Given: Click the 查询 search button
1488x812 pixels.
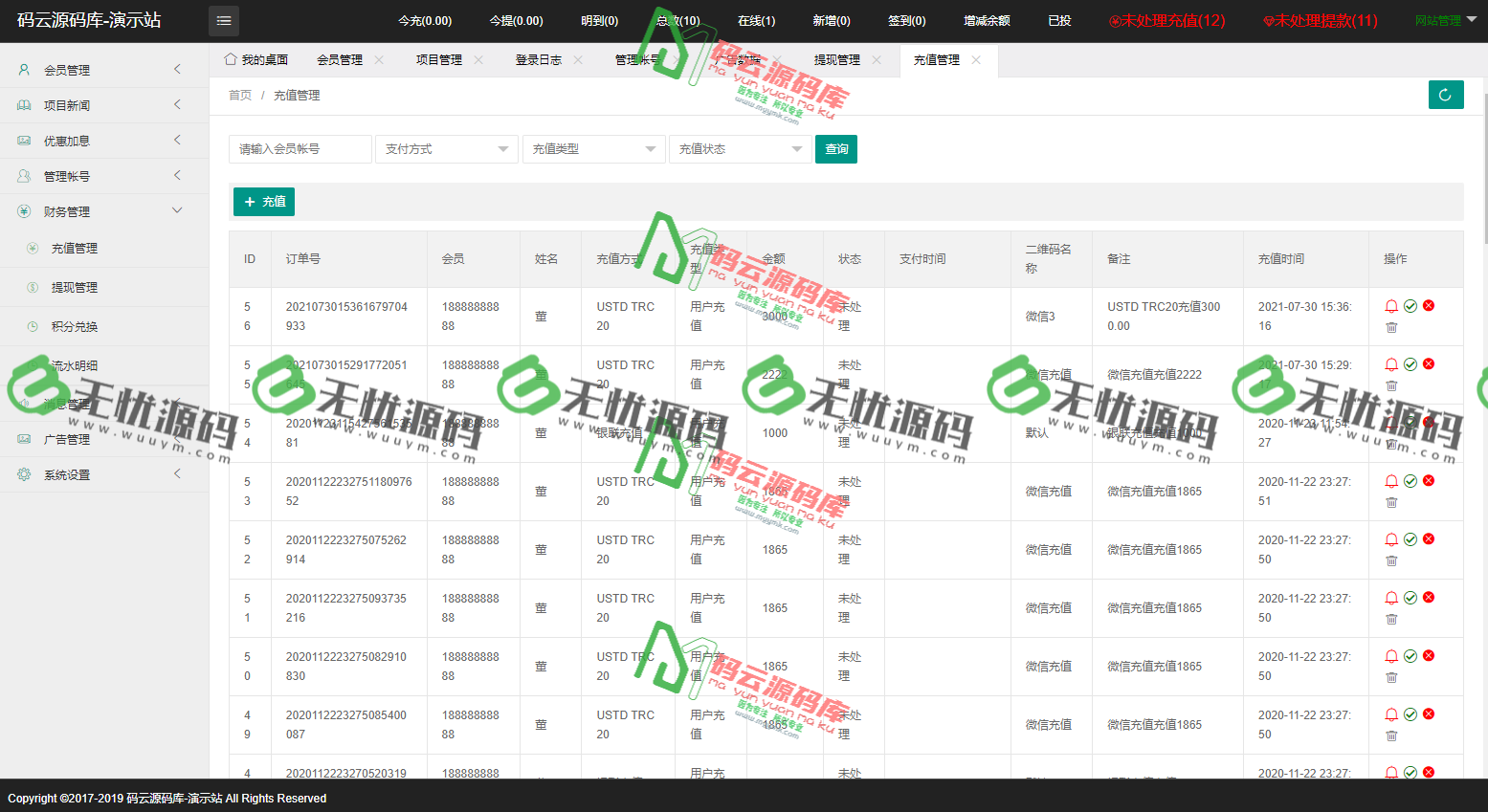Looking at the screenshot, I should (835, 149).
